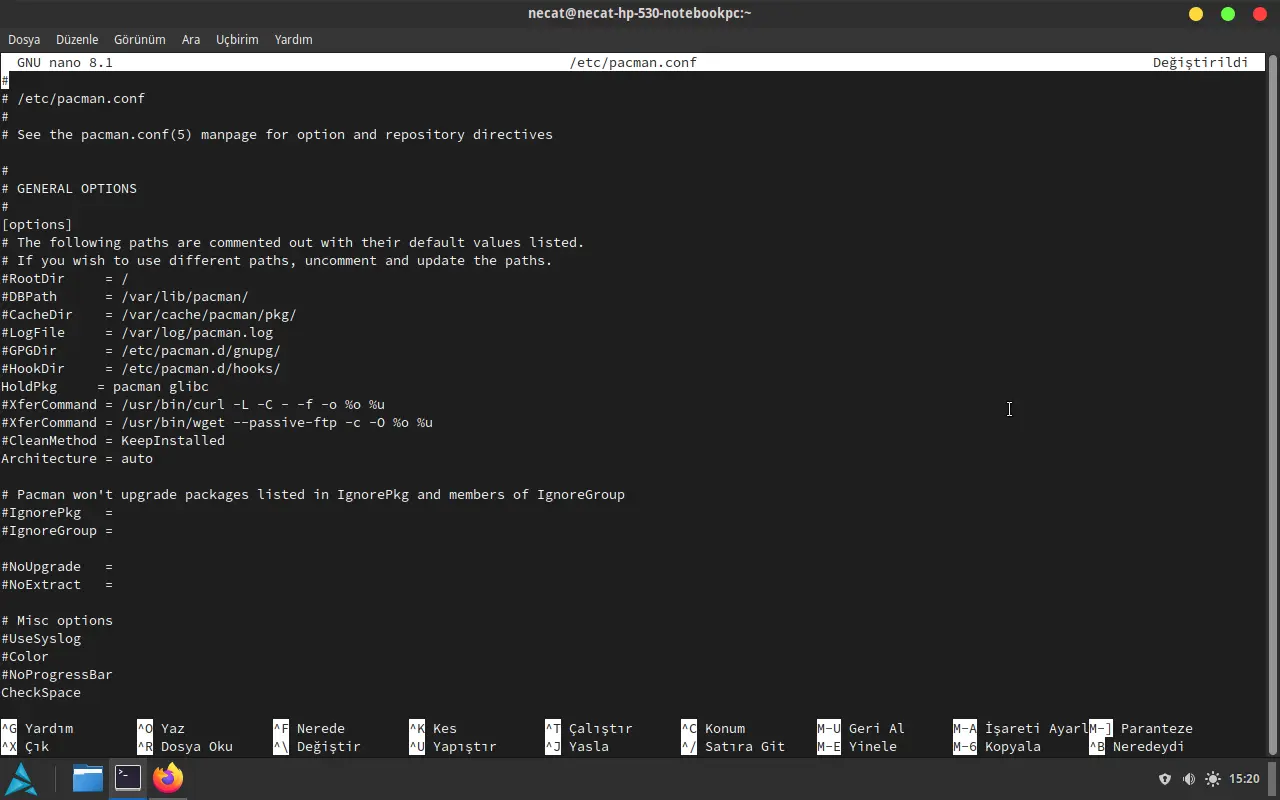Click the M-U Geri Al shortcut label

pos(861,728)
